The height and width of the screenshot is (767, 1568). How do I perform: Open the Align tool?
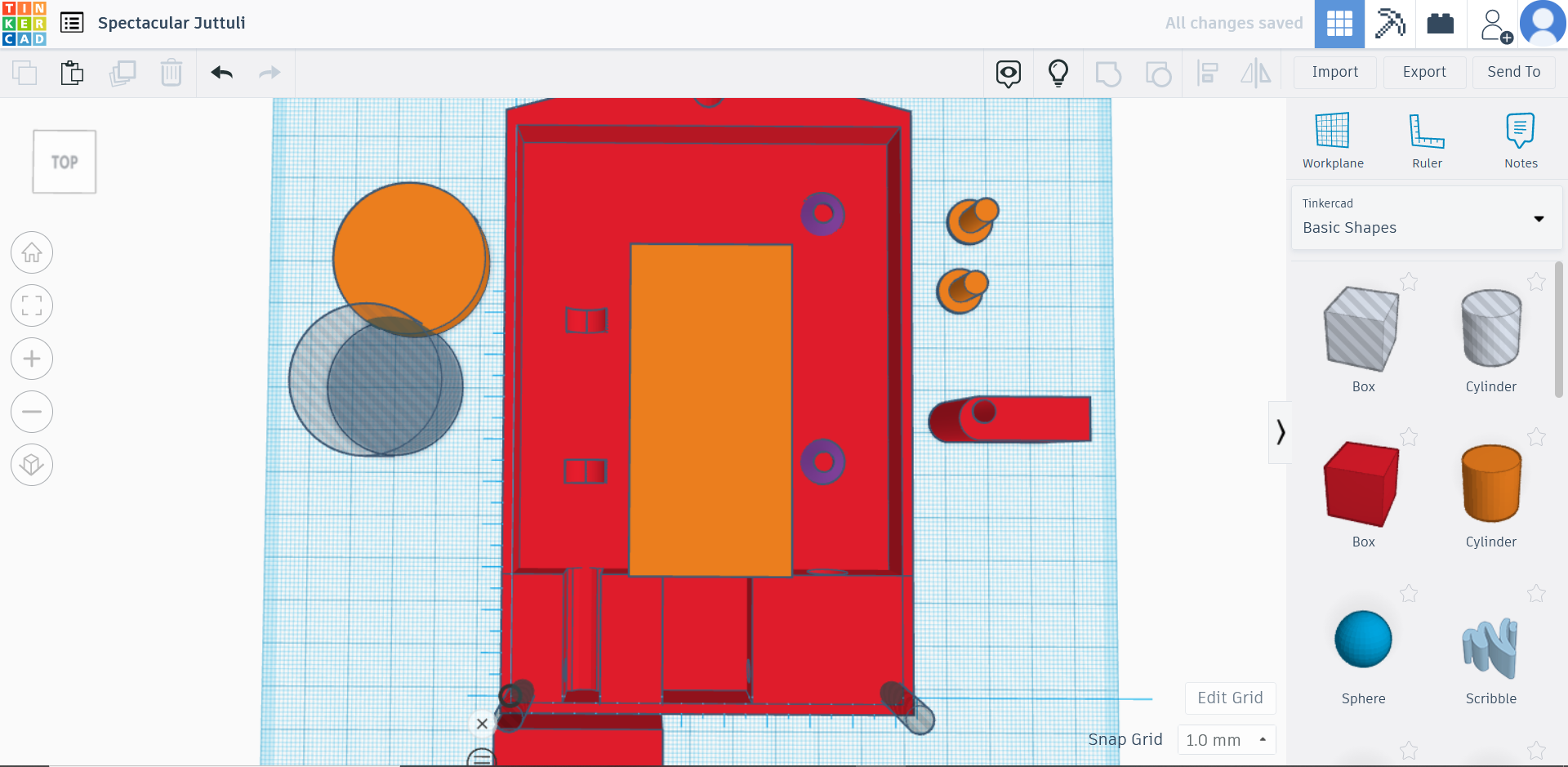tap(1207, 73)
